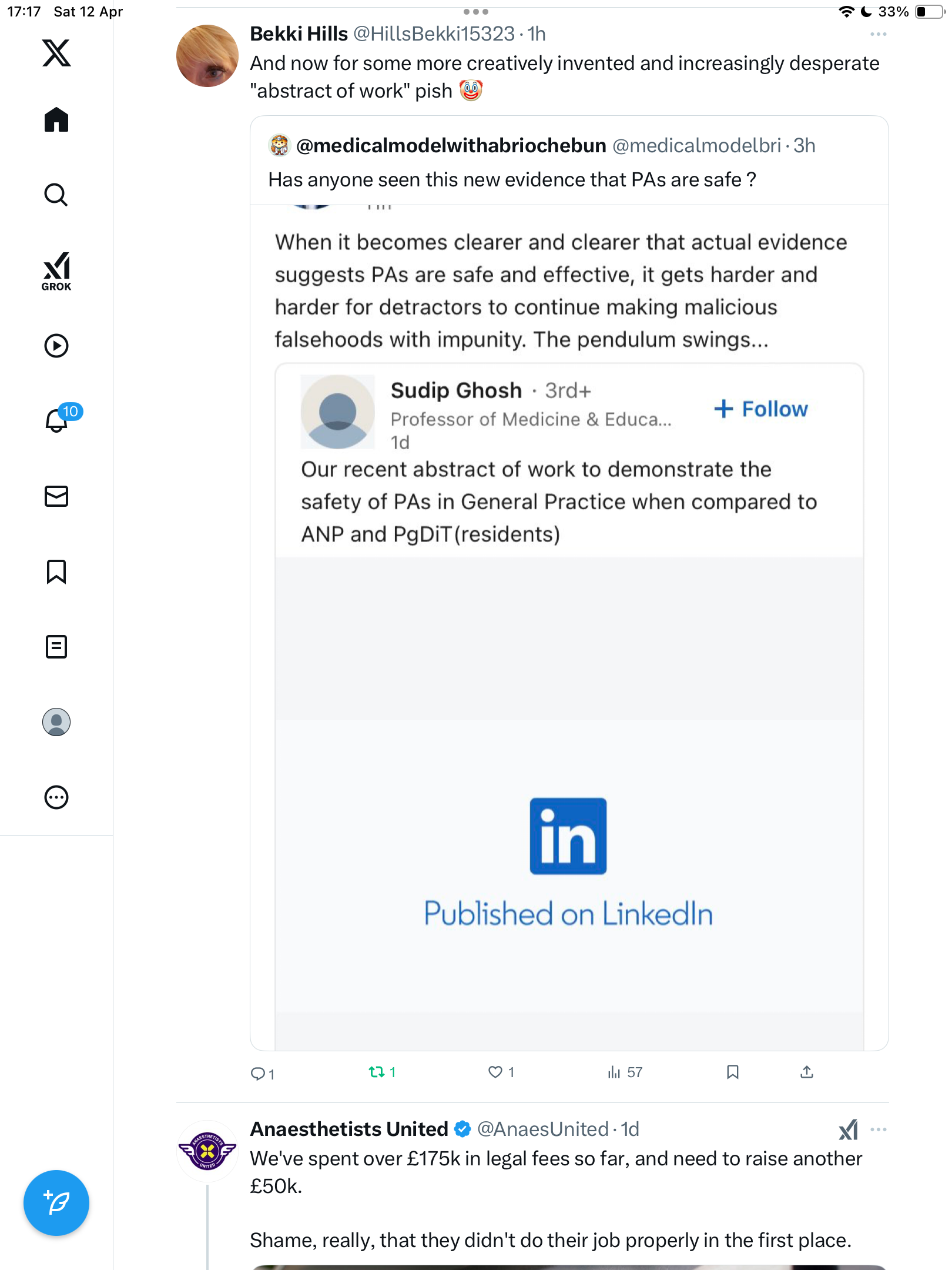Go to Home feed icon
This screenshot has width=952, height=1270.
(x=56, y=120)
